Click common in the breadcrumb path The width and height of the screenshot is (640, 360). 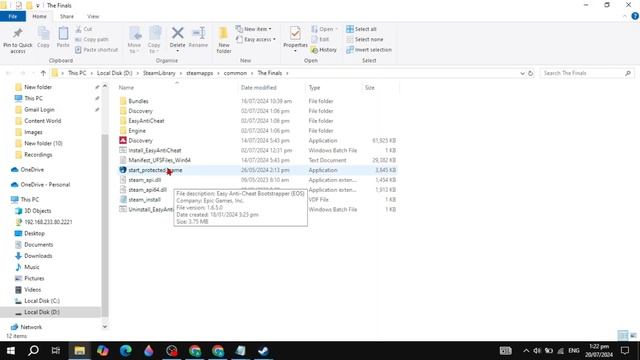tap(235, 73)
